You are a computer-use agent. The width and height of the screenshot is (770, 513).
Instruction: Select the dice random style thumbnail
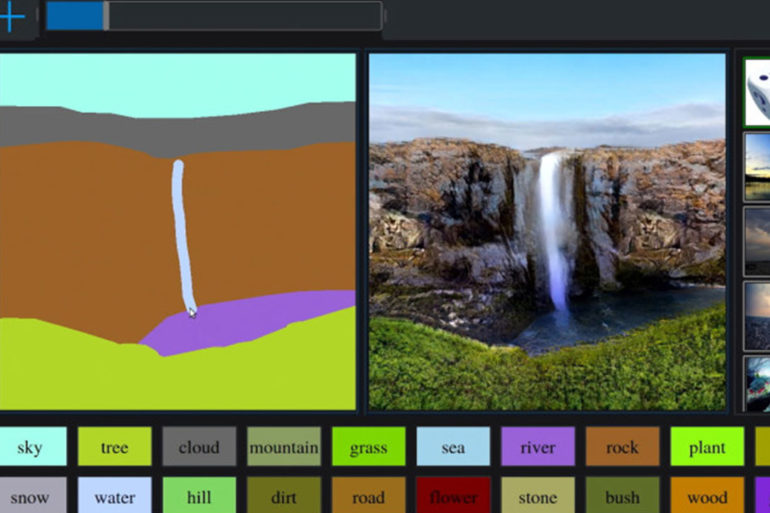click(757, 92)
